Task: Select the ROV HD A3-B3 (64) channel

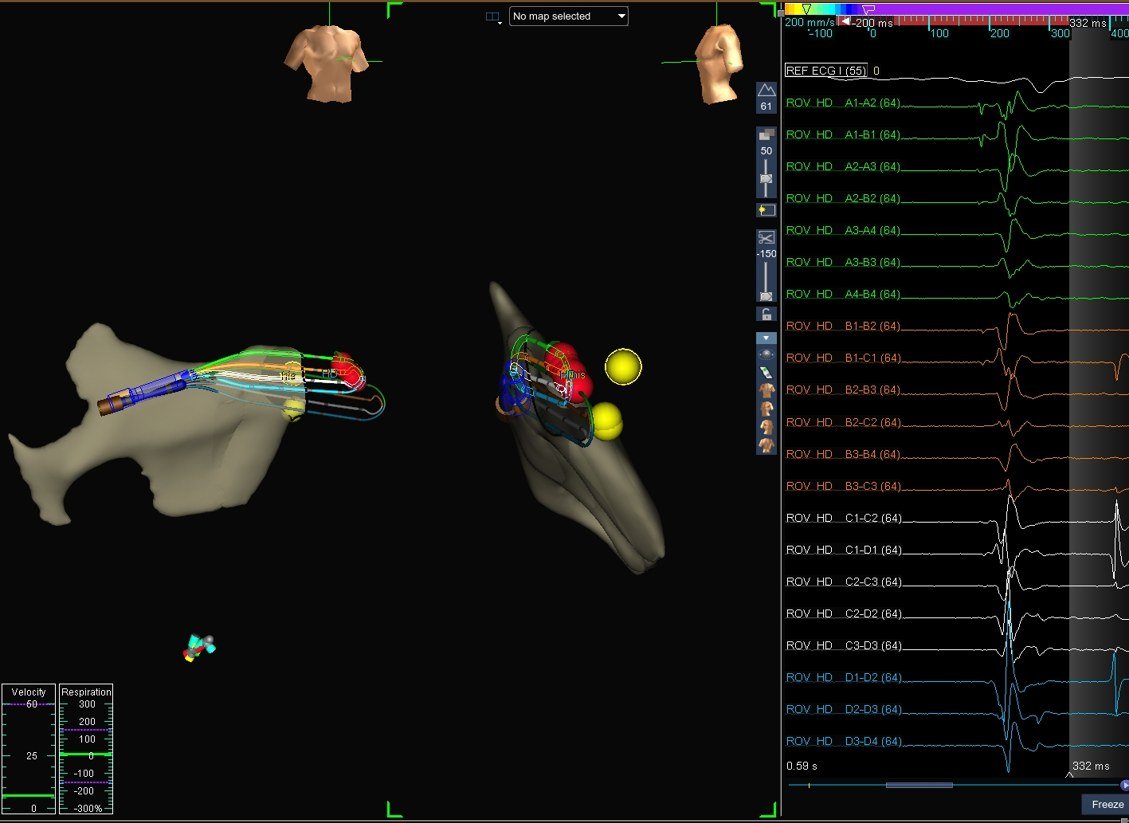Action: point(843,262)
